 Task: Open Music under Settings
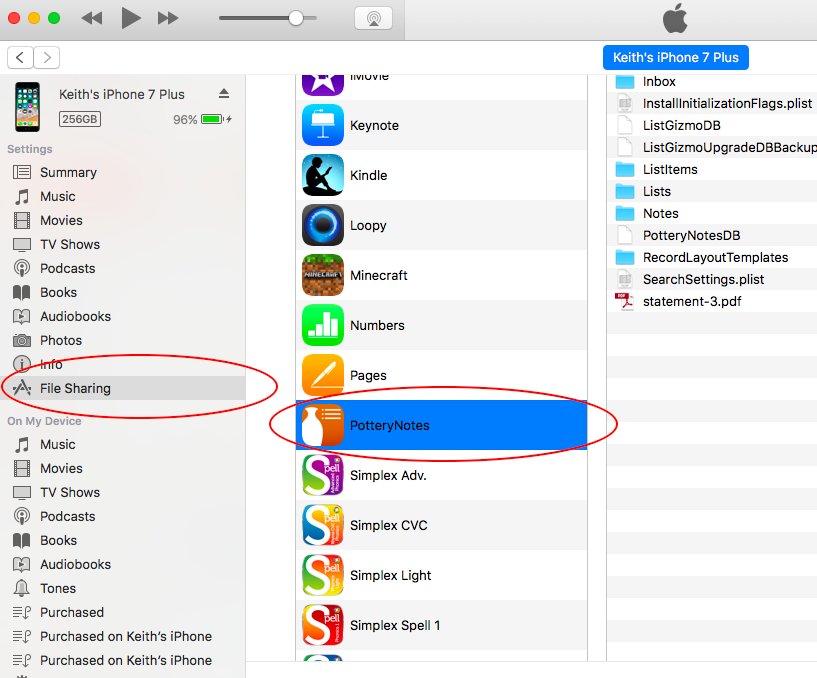122,196
